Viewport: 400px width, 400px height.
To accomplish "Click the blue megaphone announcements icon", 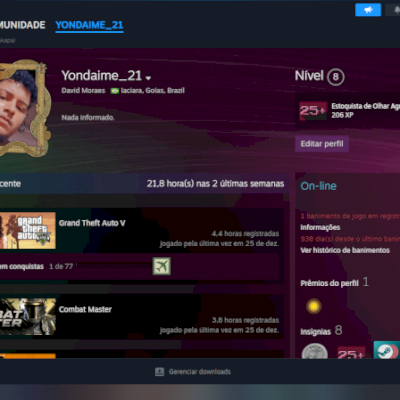I will (x=368, y=10).
